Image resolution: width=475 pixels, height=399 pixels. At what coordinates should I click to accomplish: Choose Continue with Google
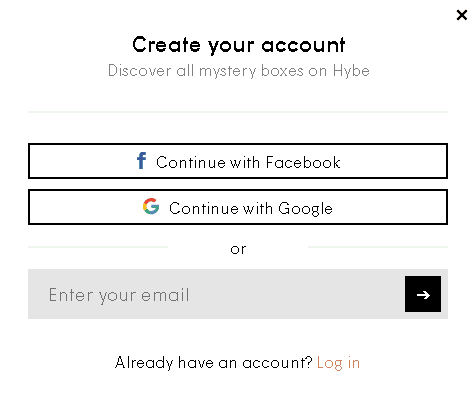(238, 207)
